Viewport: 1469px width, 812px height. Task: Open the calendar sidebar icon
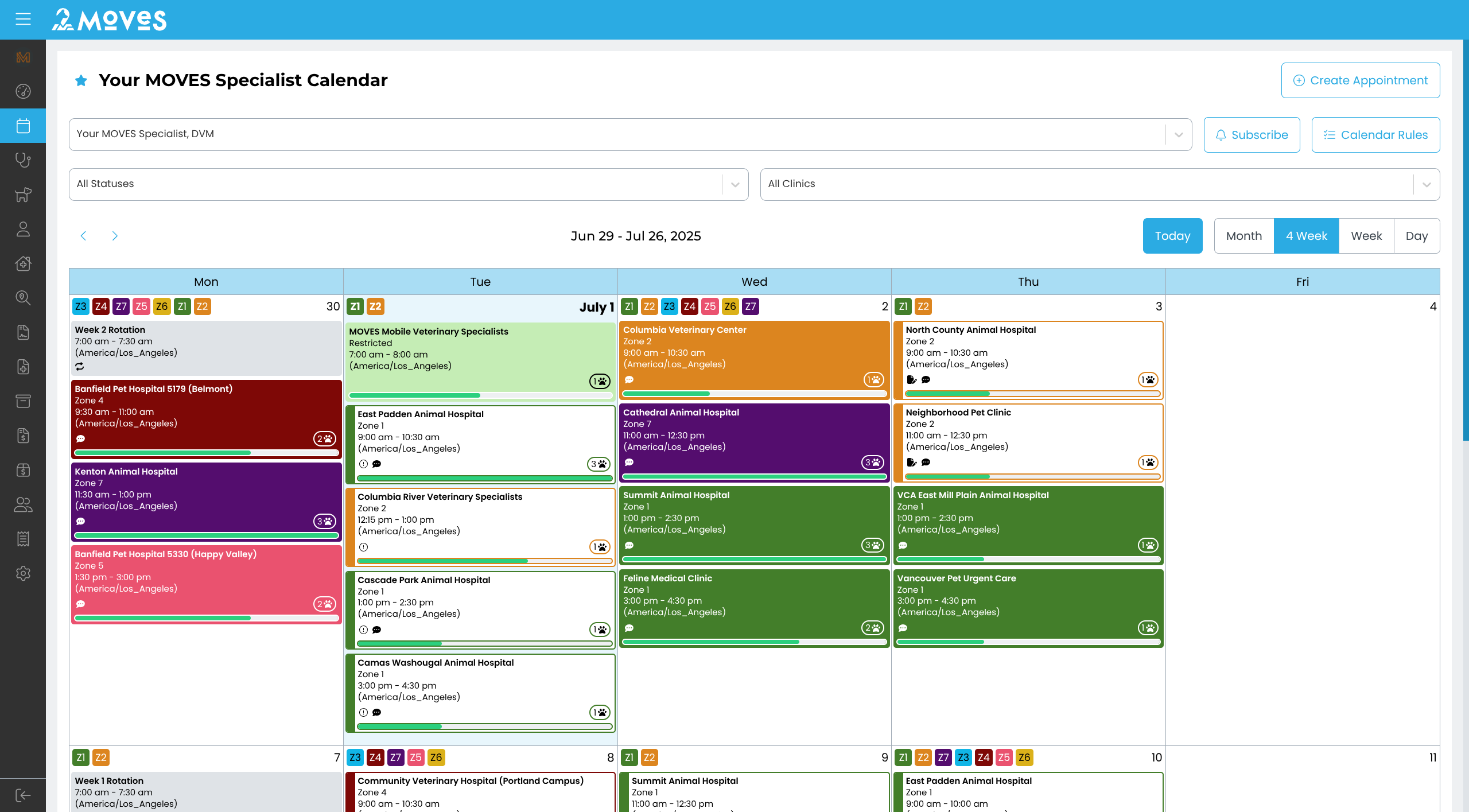click(x=23, y=126)
